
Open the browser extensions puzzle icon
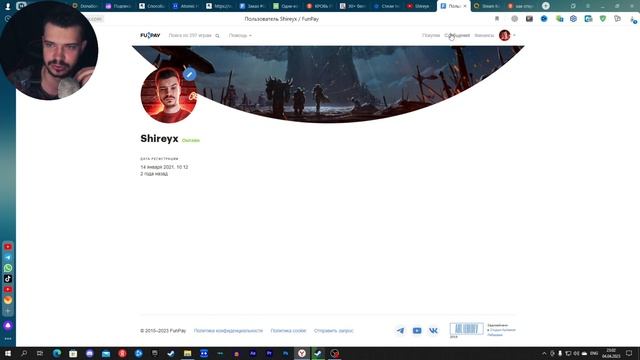(x=618, y=19)
